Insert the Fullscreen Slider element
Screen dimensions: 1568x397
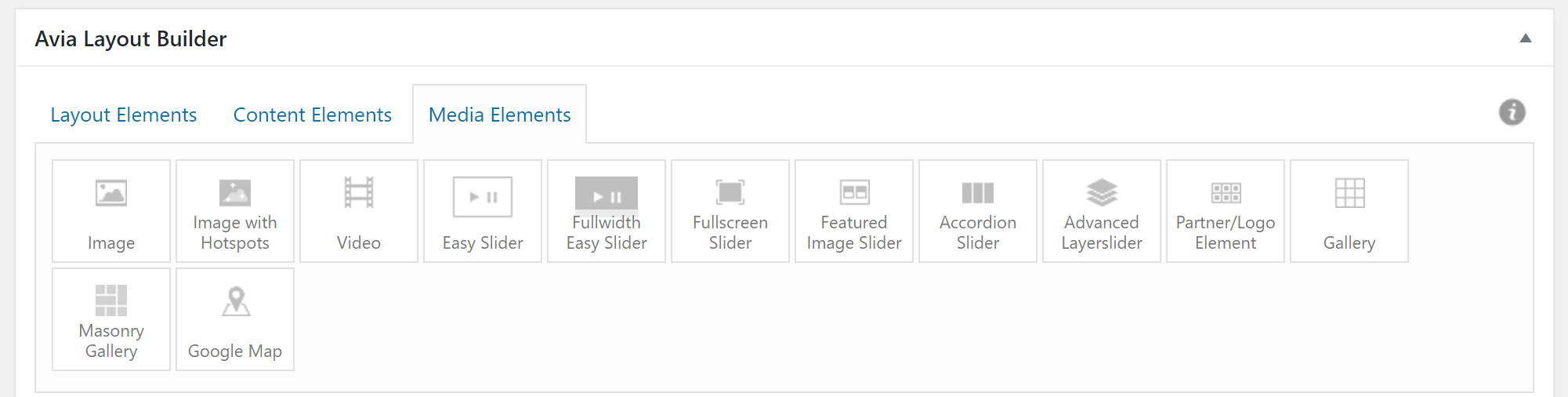tap(730, 211)
